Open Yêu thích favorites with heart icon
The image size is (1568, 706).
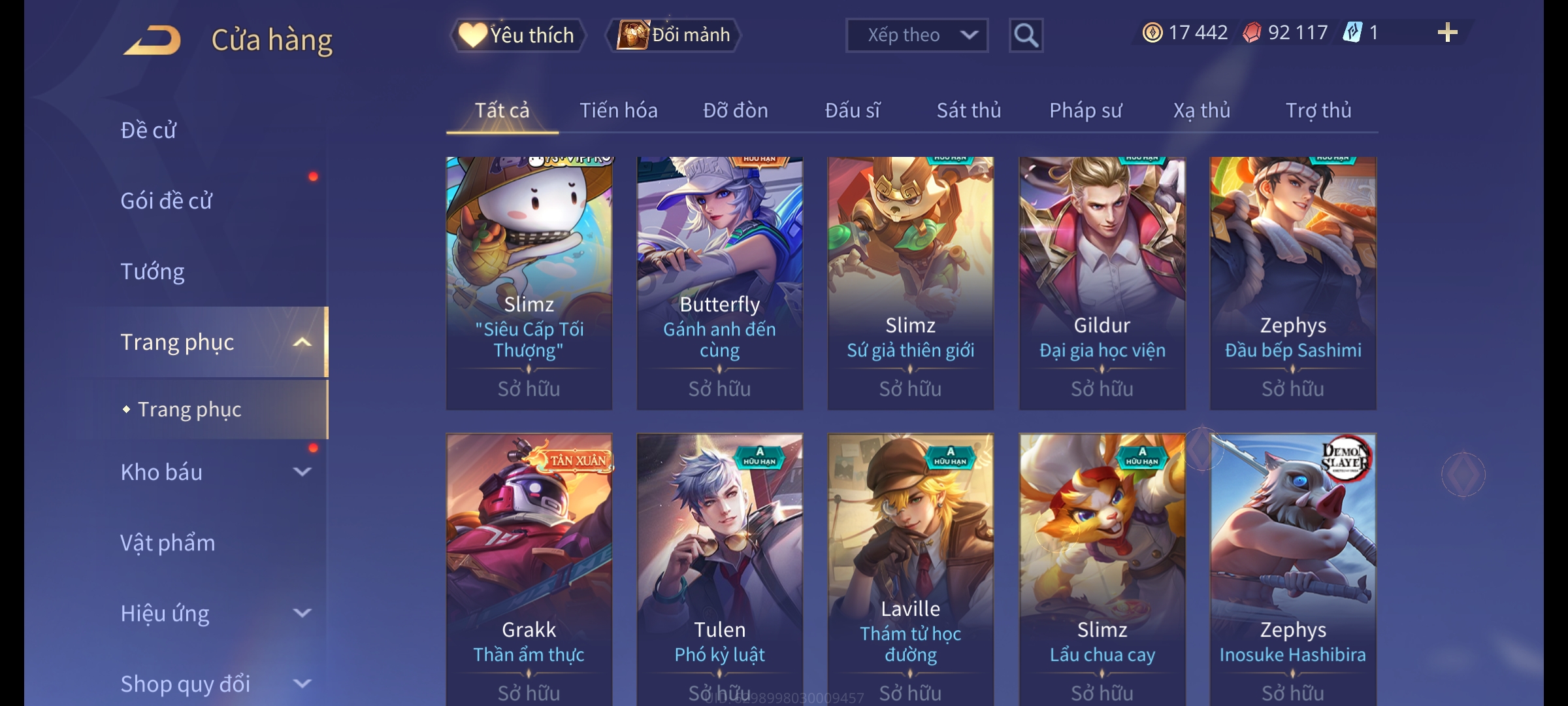coord(517,35)
